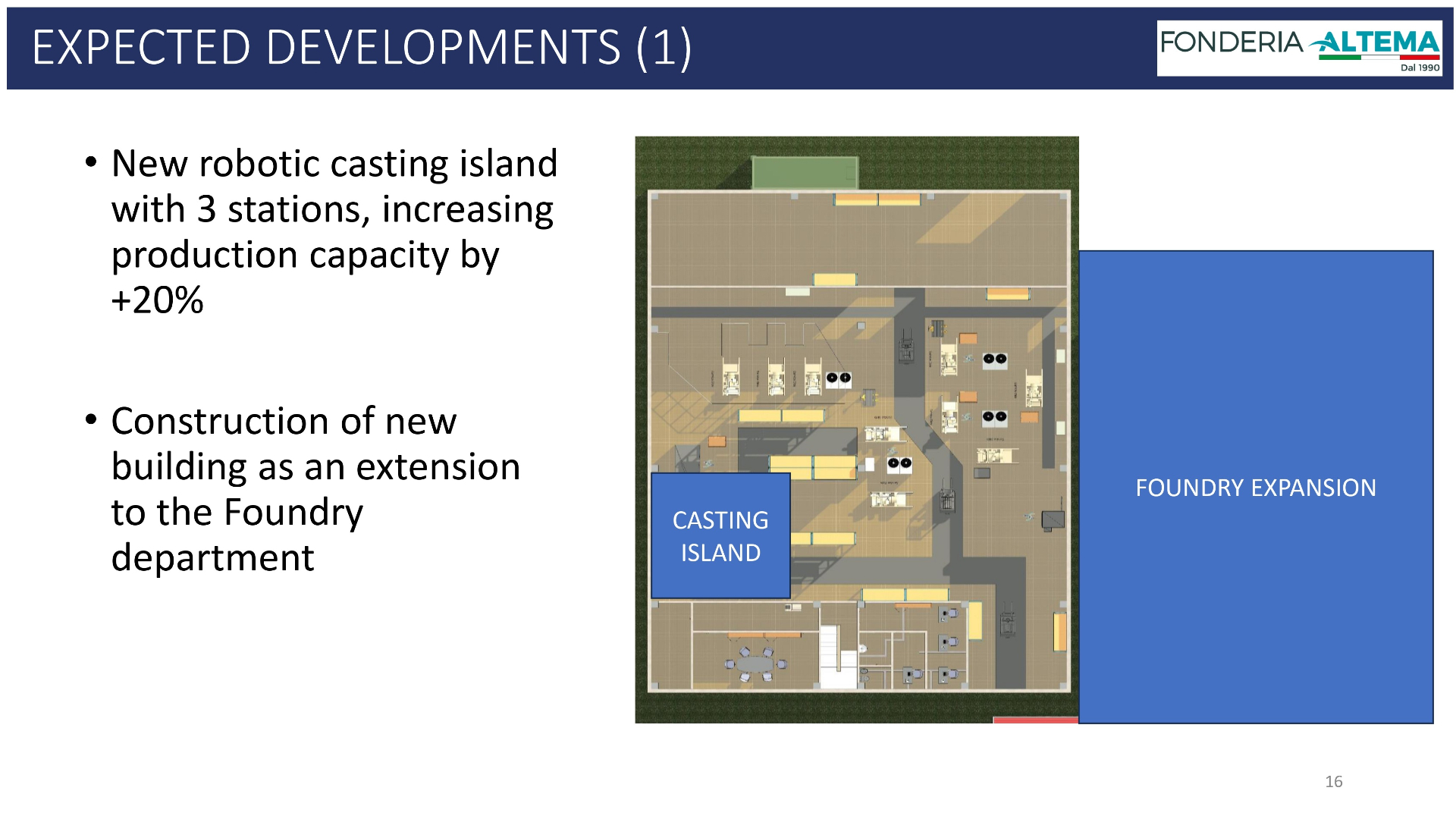Click the "production capacity by" text line

[x=305, y=256]
